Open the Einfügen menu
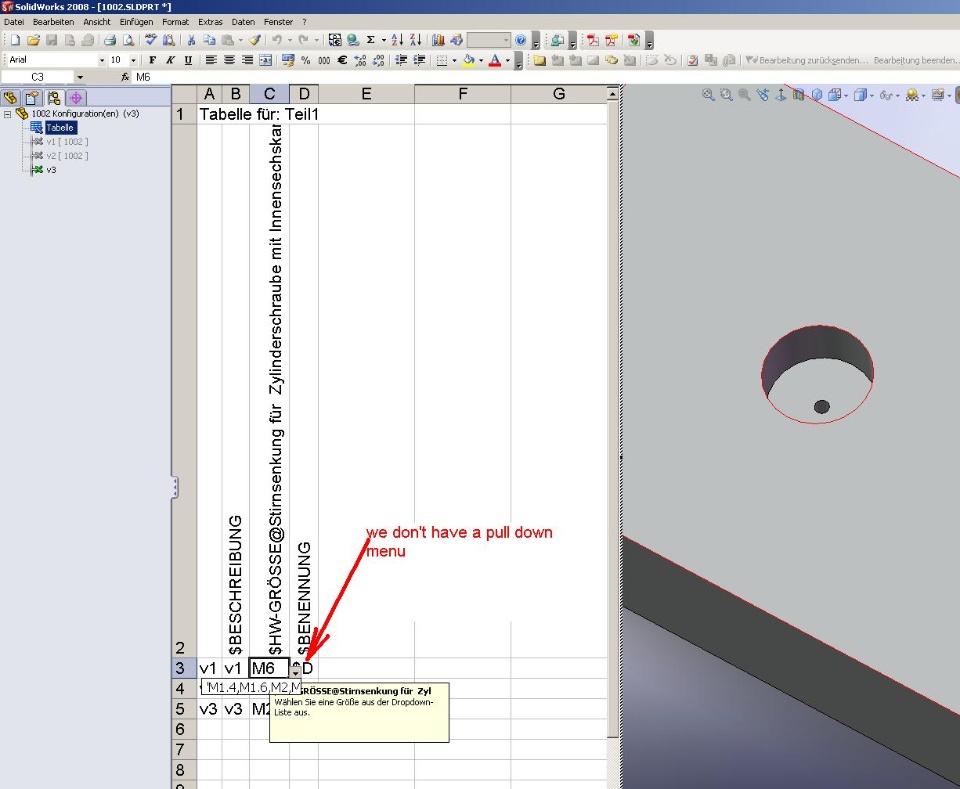This screenshot has height=789, width=960. (x=137, y=22)
